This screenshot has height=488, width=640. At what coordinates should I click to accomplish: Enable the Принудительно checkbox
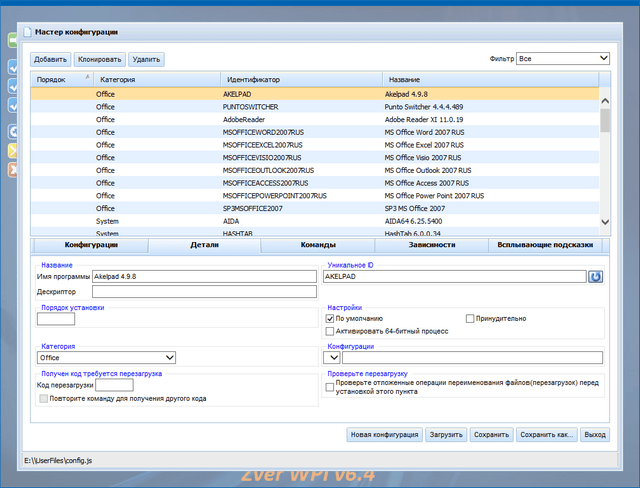tap(470, 318)
